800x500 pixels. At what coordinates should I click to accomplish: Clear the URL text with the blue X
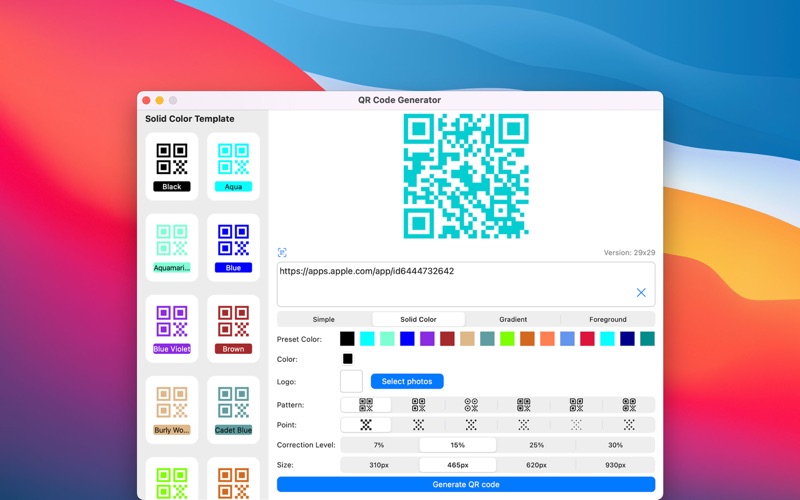pos(641,292)
